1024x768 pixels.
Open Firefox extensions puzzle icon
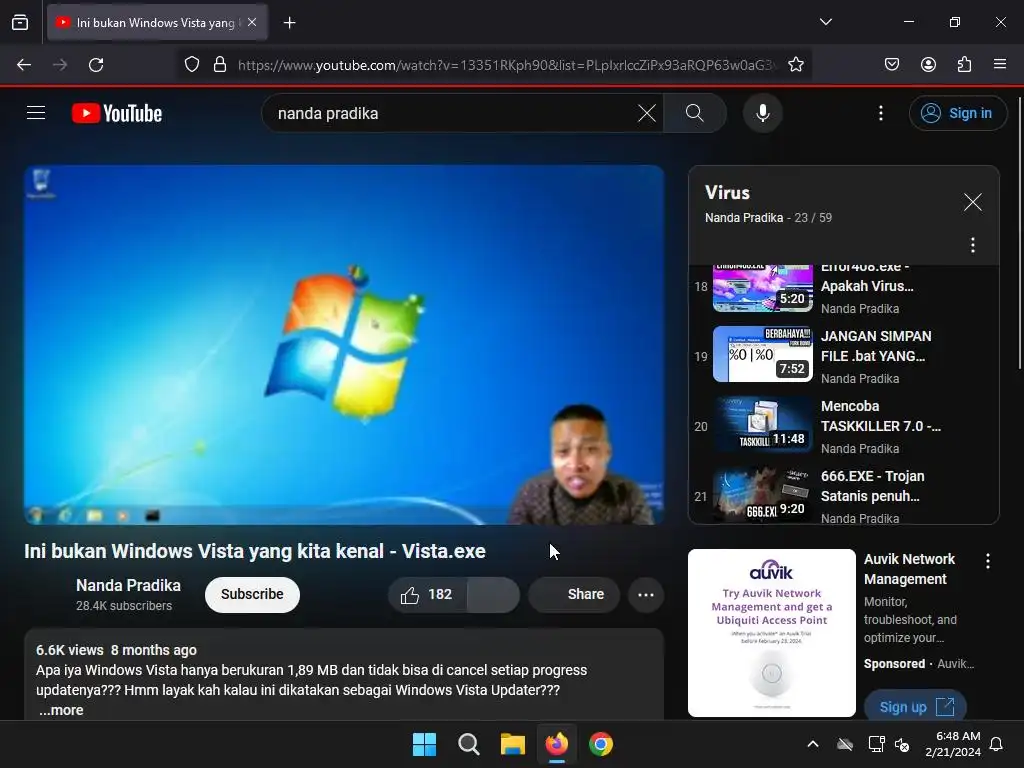pos(964,65)
